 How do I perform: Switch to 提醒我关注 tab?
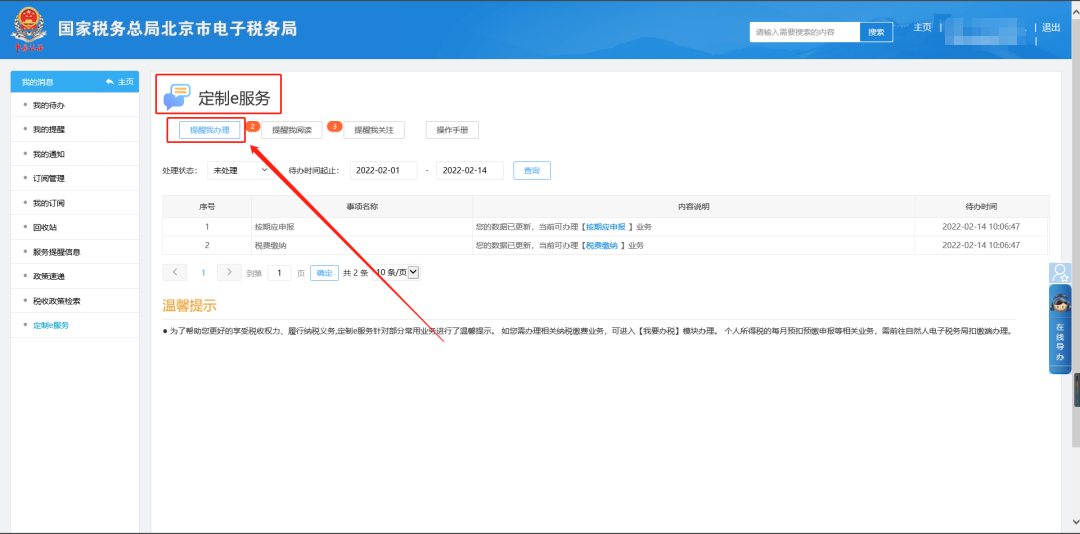click(374, 130)
